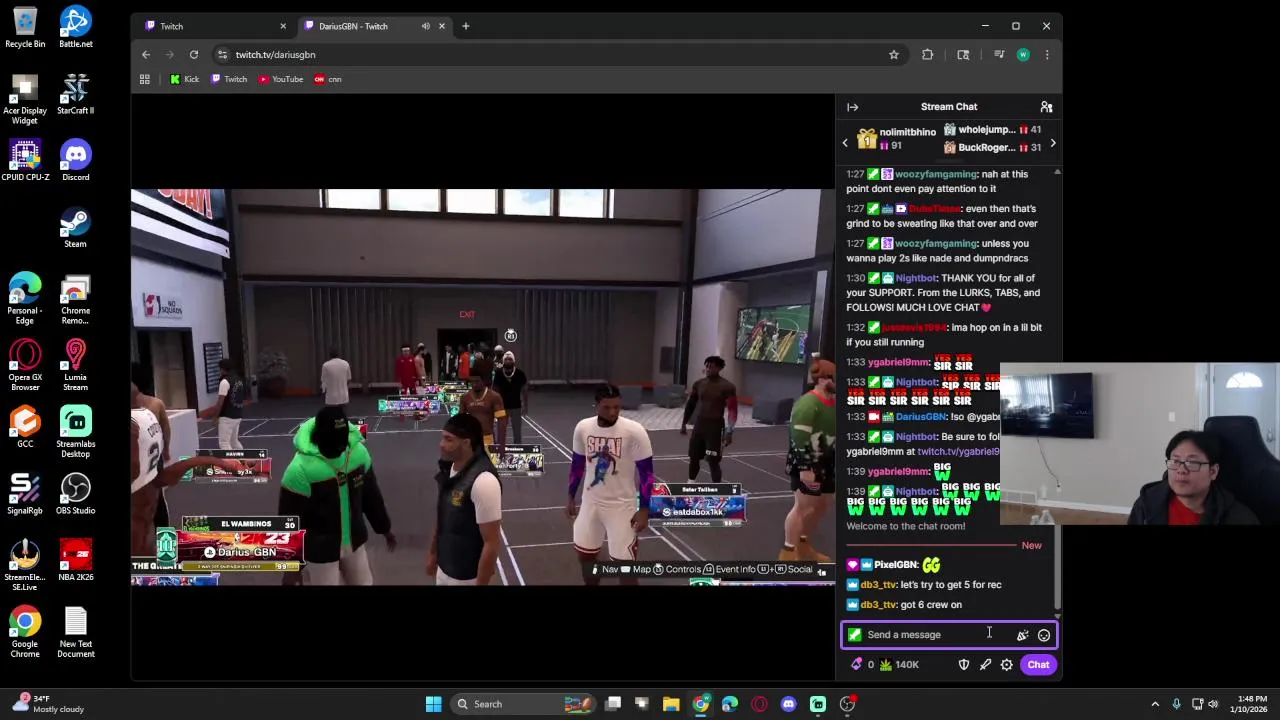Open the YouTube bookmark
The image size is (1280, 720).
point(281,79)
